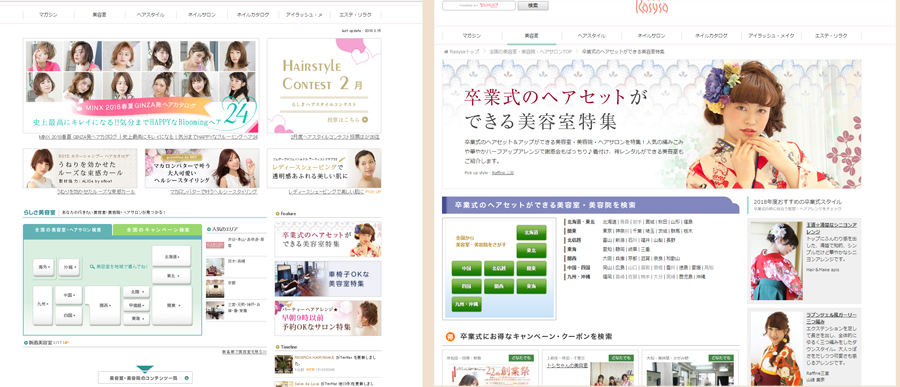Select the highlighted 美容室 tab on right page
The height and width of the screenshot is (387, 900).
[532, 36]
